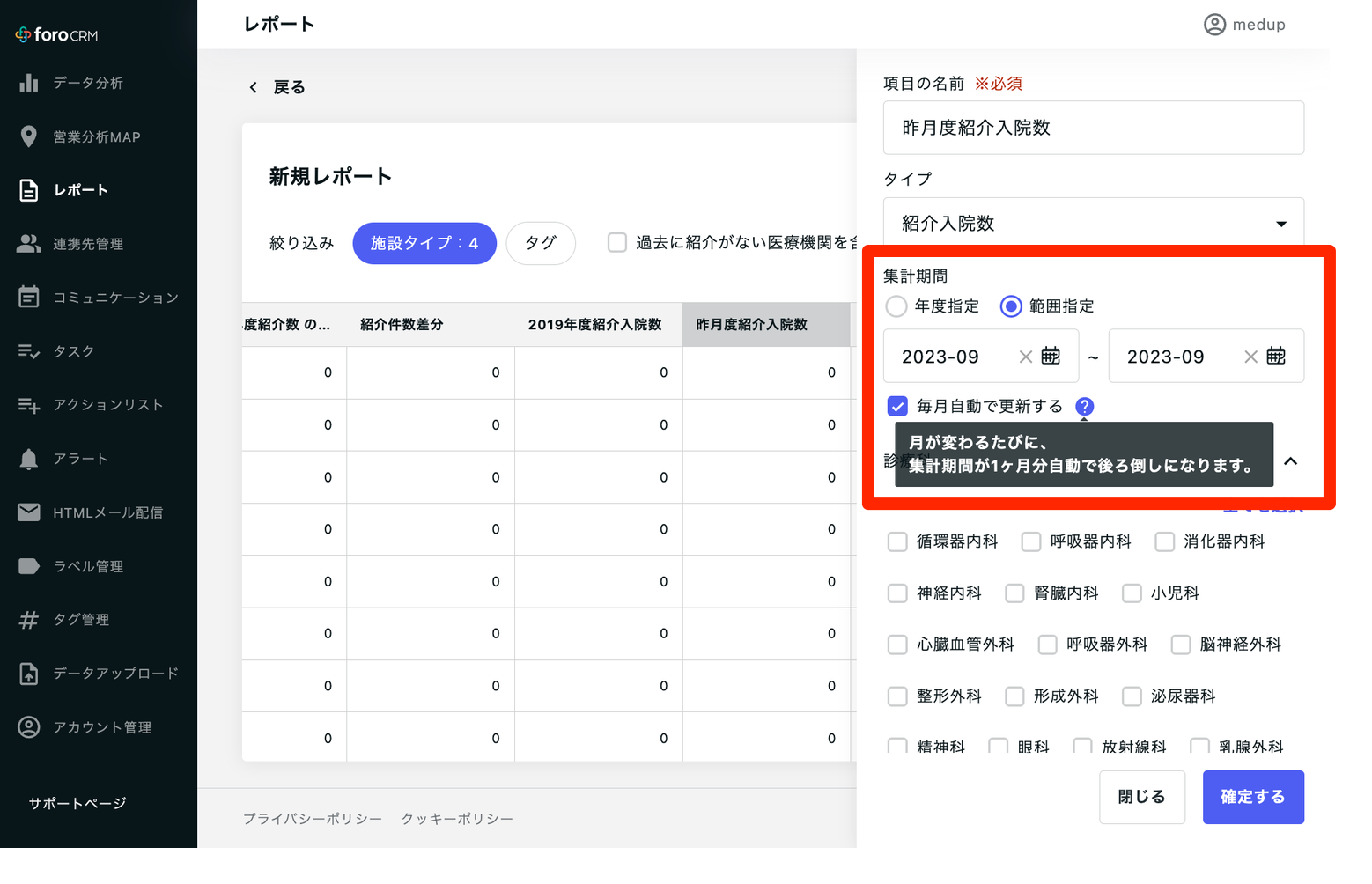Open calendar picker for end month

tap(1276, 356)
